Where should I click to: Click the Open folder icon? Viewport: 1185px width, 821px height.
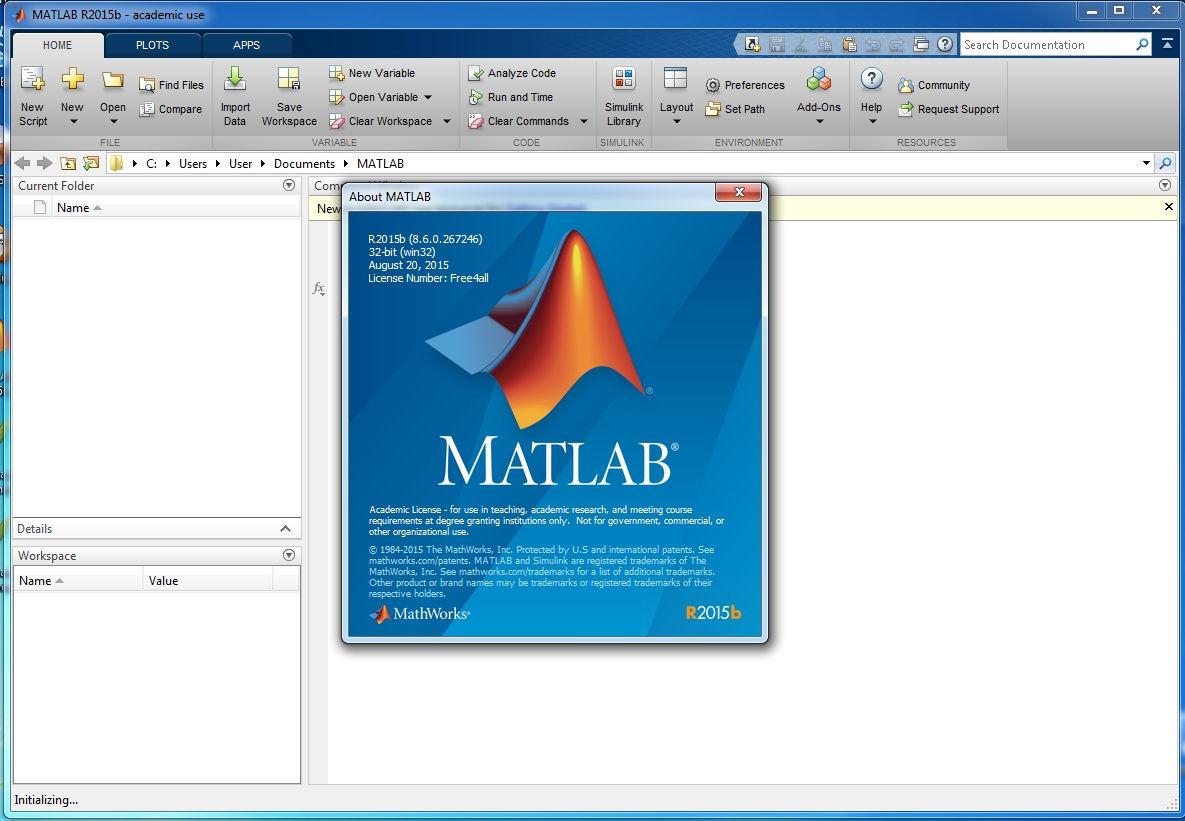(x=113, y=79)
